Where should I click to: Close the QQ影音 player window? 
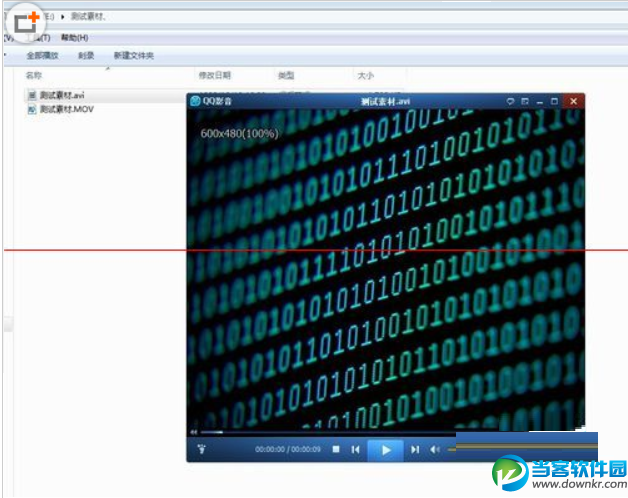574,101
